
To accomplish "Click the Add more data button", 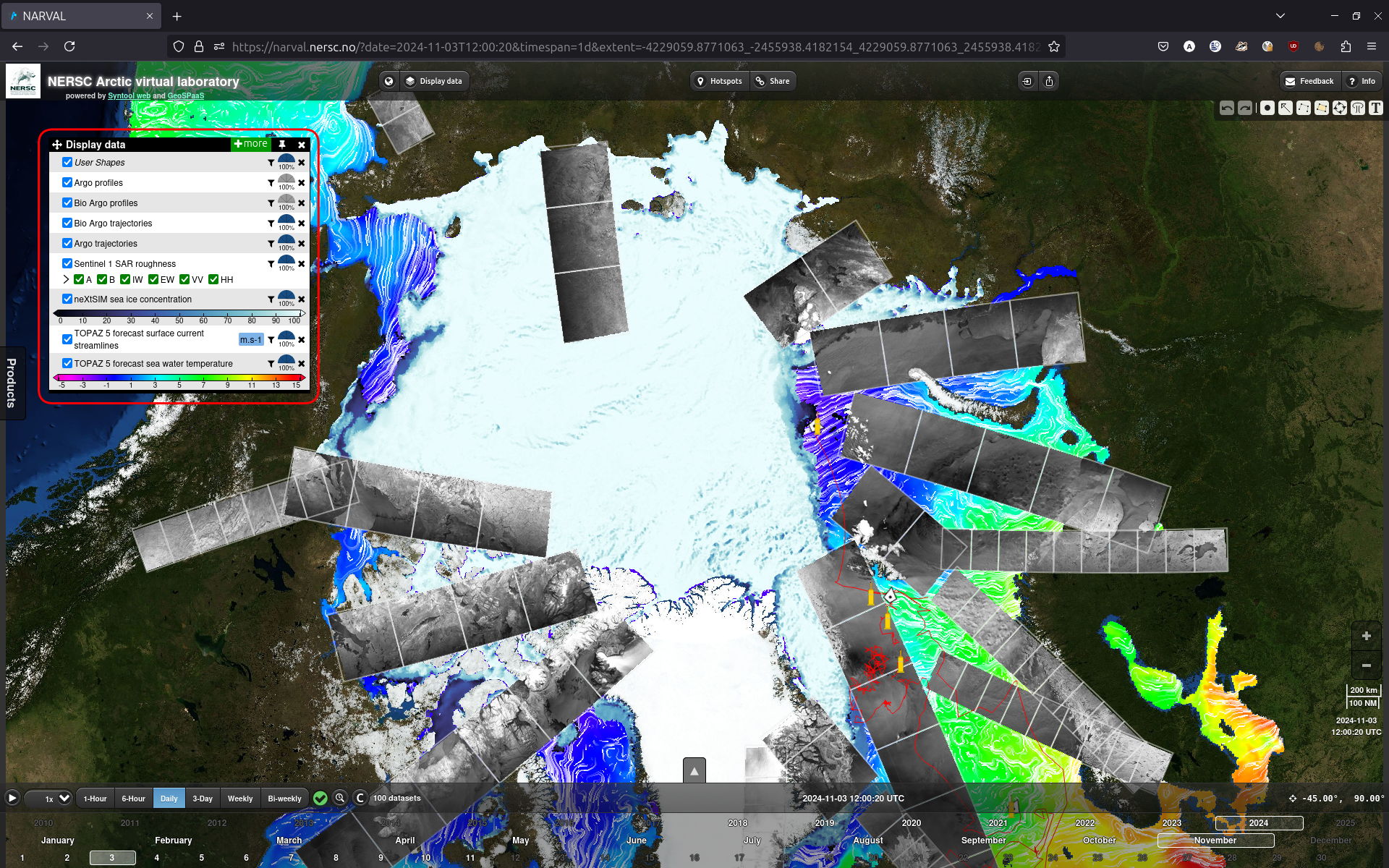I will pos(249,145).
